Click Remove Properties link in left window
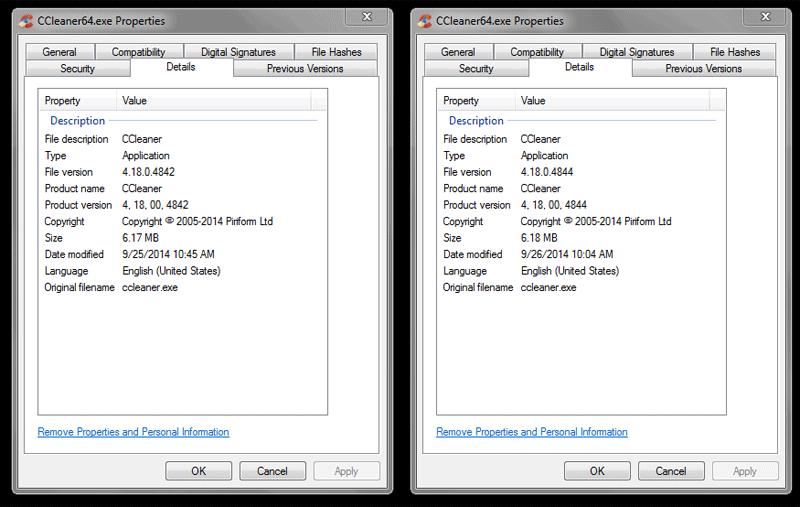800x507 pixels. [x=133, y=432]
